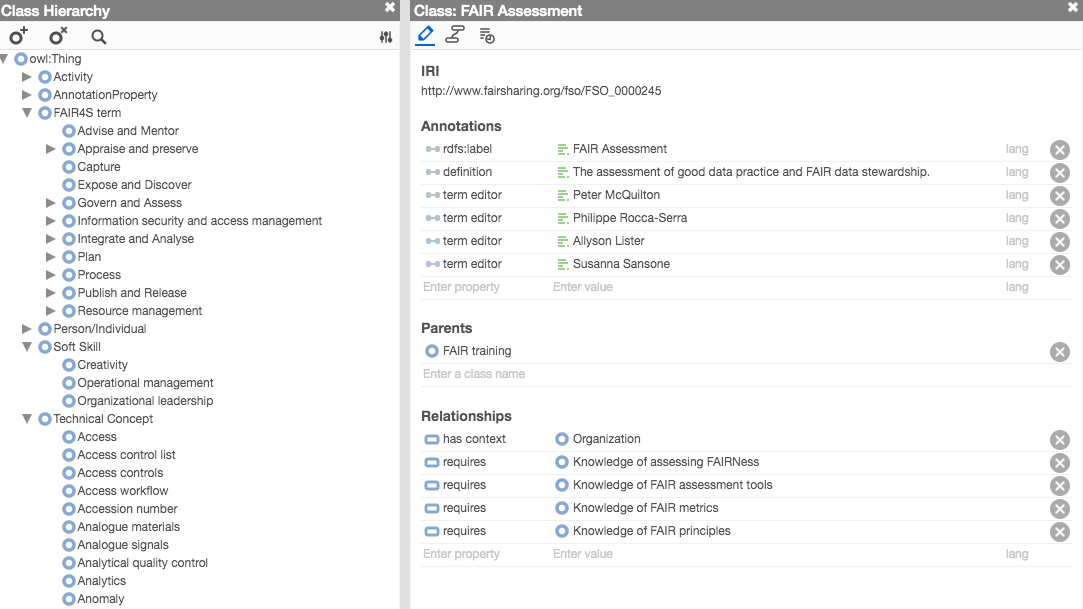The image size is (1083, 609).
Task: Collapse the Soft Skill branch
Action: 27,347
